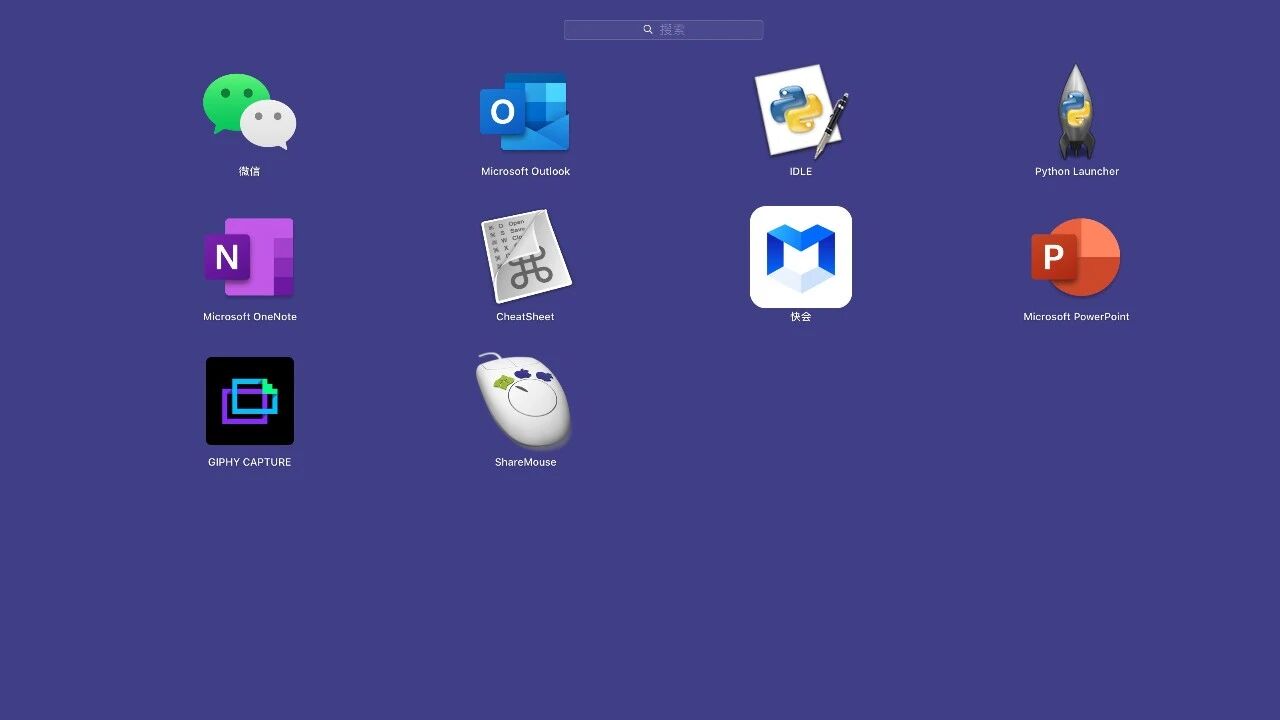Click the IDLE label text
This screenshot has width=1280, height=720.
click(801, 171)
